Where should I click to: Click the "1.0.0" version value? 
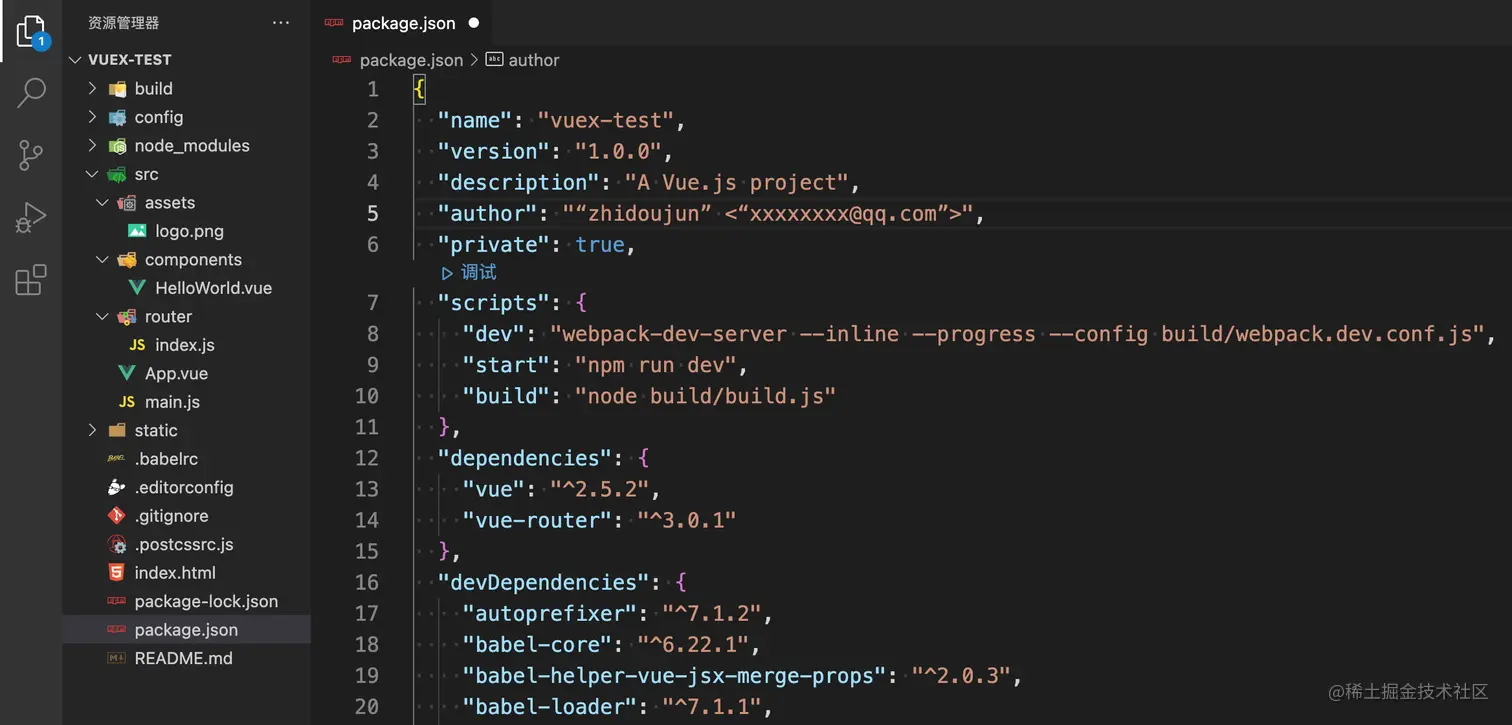(x=618, y=152)
